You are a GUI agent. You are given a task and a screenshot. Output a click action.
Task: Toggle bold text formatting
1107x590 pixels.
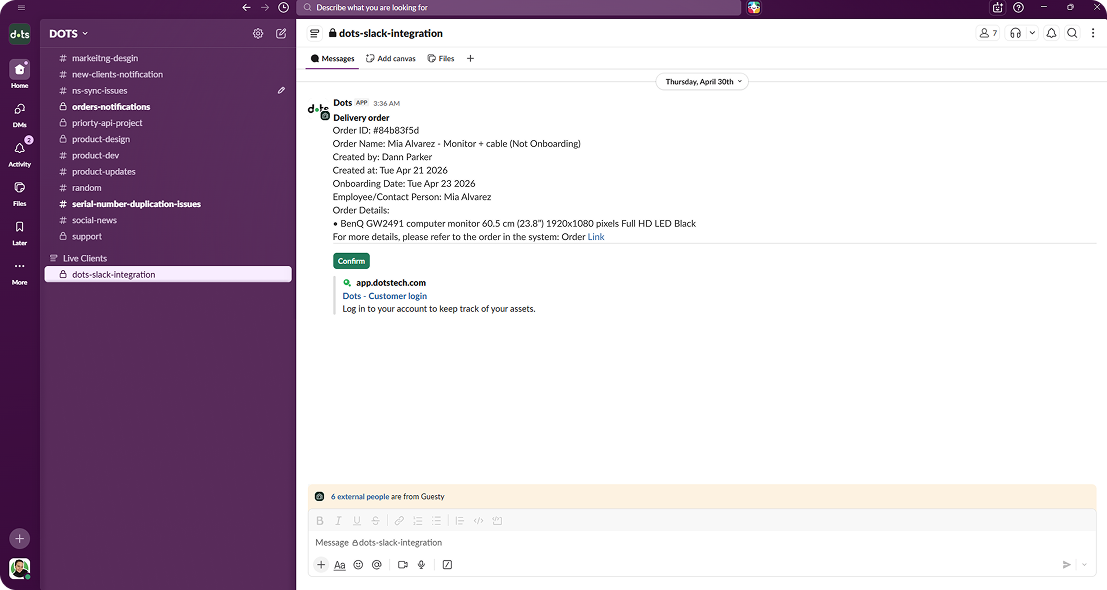point(320,521)
